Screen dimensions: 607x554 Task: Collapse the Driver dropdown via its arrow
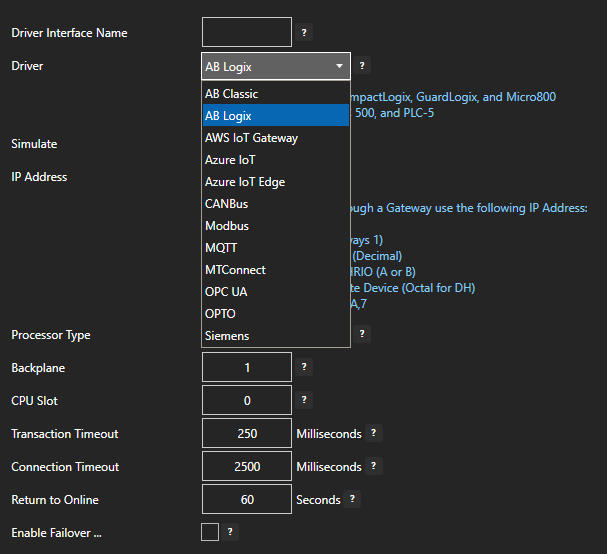pyautogui.click(x=340, y=67)
